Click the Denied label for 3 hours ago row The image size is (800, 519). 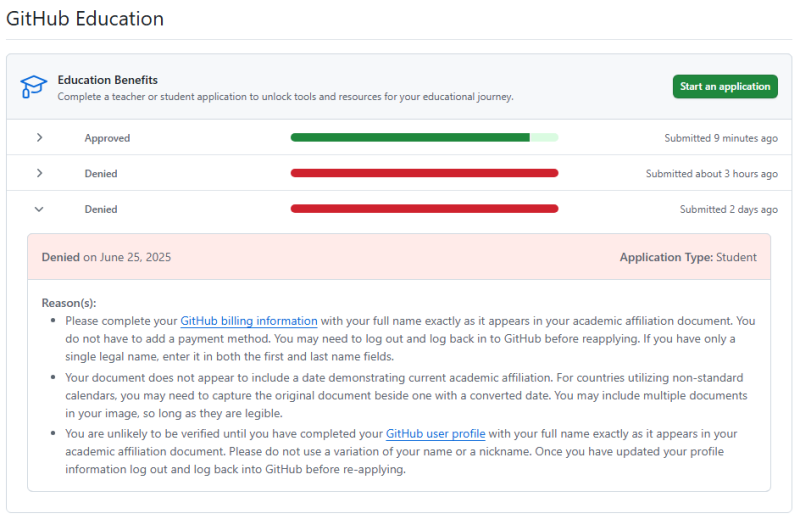coord(101,174)
